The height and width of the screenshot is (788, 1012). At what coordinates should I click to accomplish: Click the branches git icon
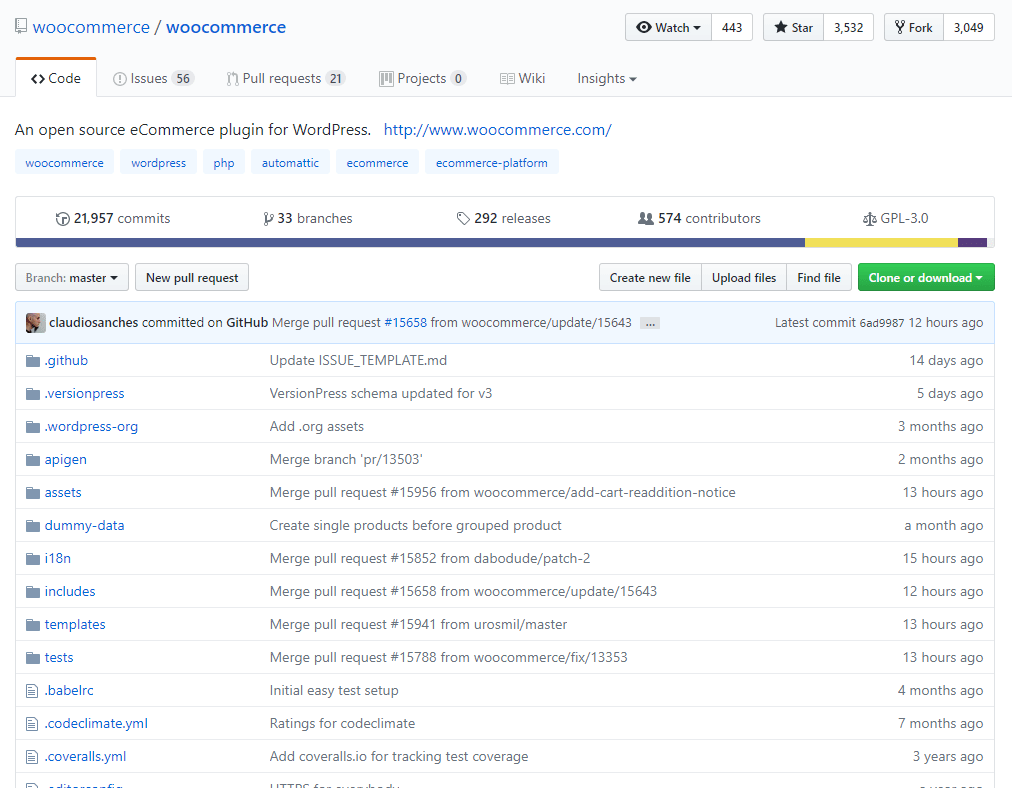click(268, 219)
